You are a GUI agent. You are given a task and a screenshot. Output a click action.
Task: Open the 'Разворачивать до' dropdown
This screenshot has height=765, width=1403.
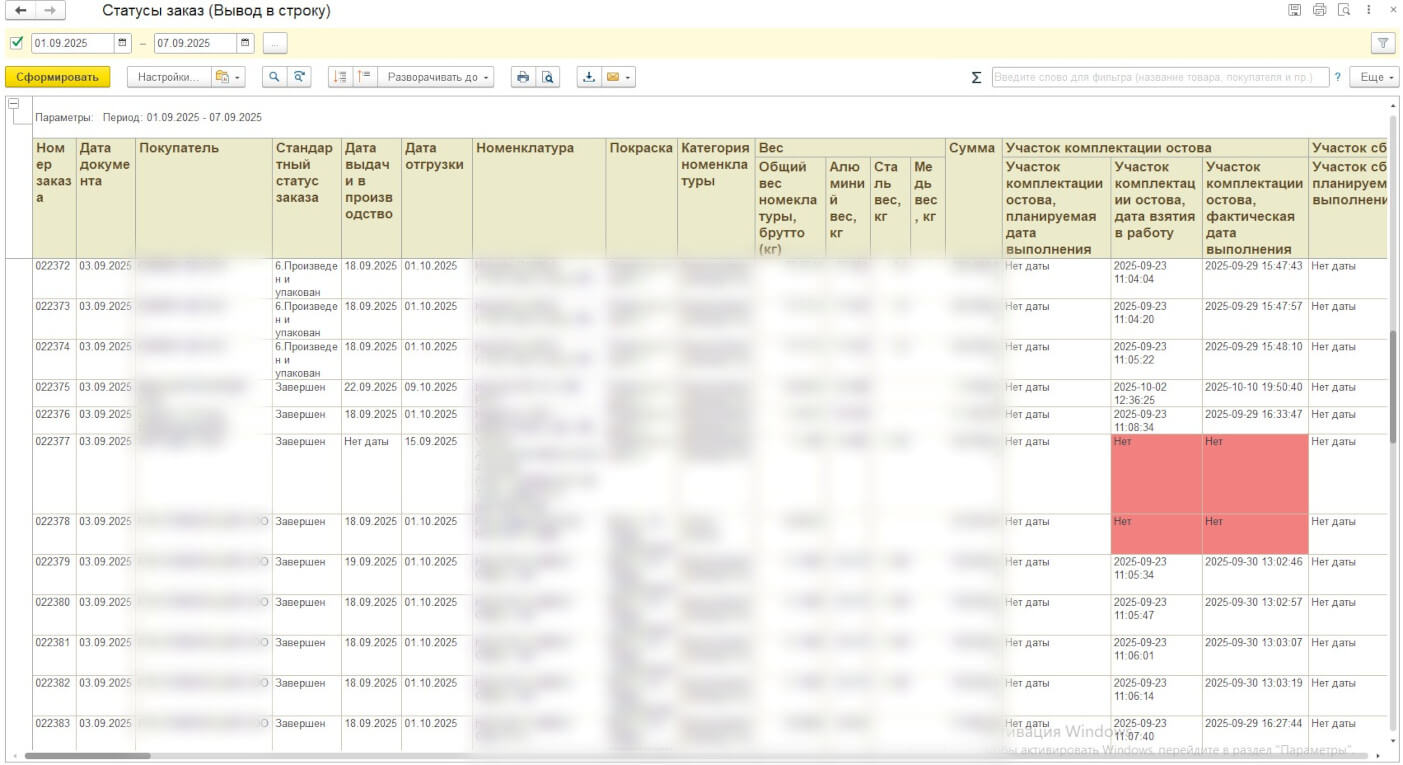(438, 77)
